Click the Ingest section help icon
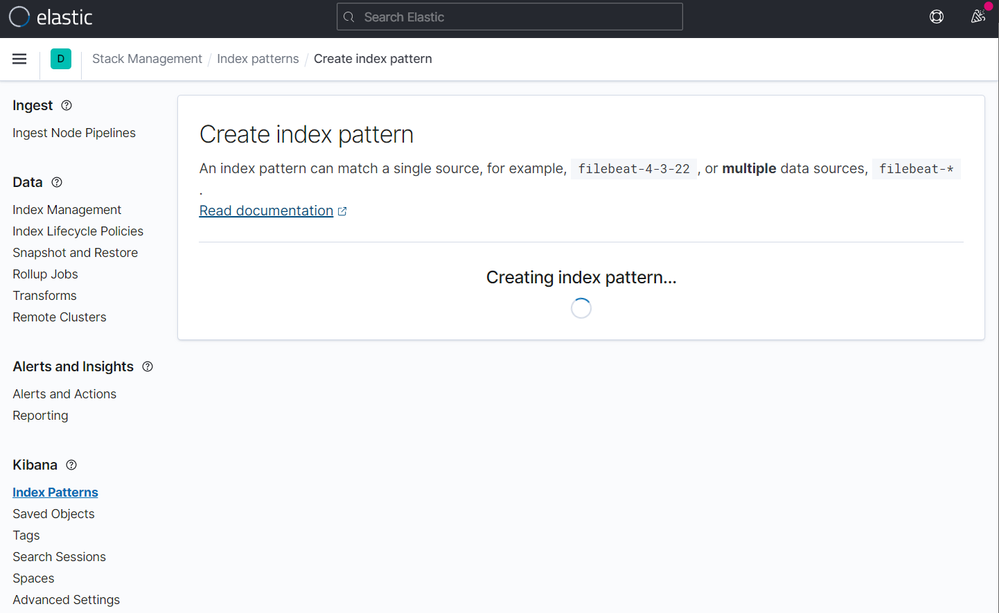The image size is (999, 613). pos(66,105)
